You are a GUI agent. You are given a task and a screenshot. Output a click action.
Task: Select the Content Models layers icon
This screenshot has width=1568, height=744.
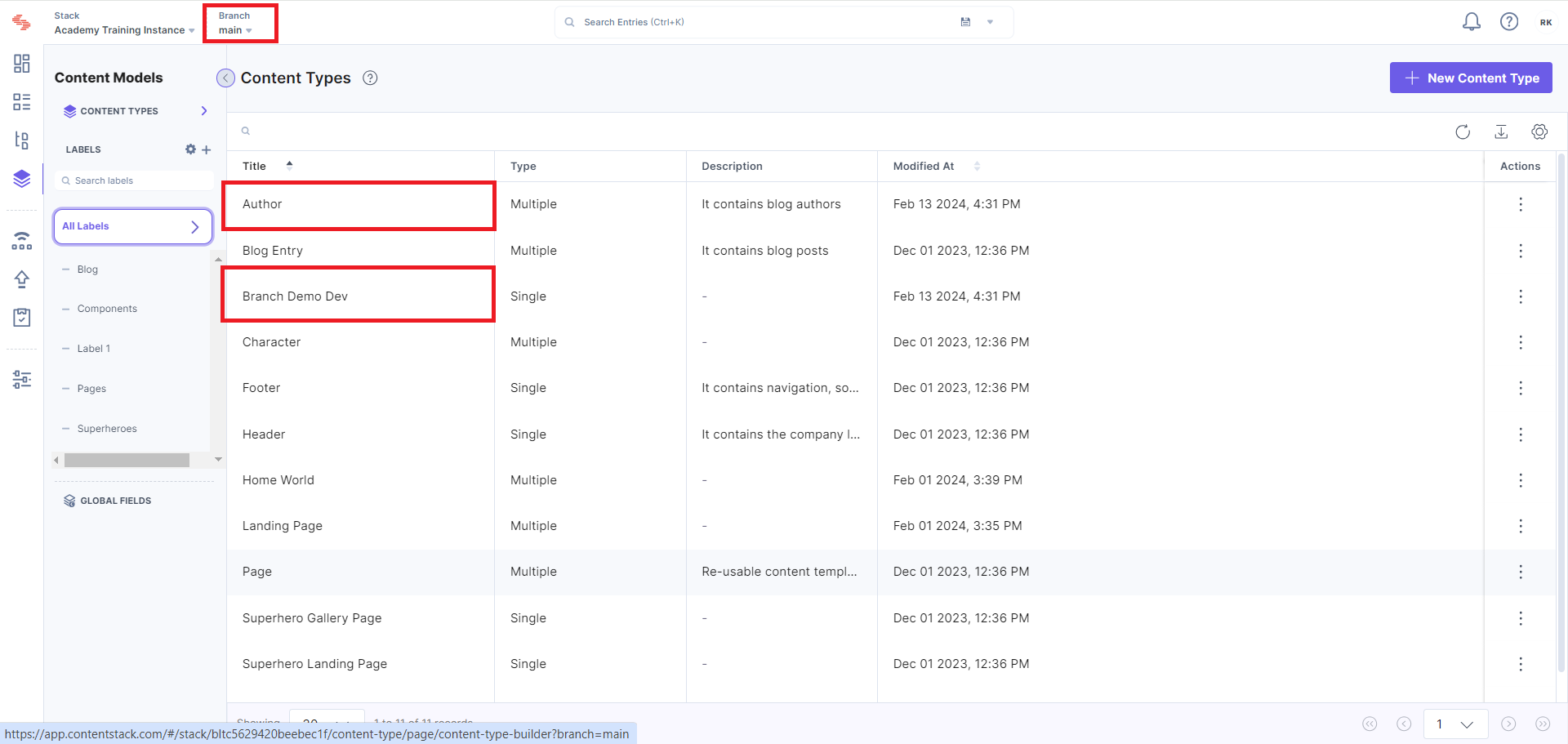click(22, 179)
